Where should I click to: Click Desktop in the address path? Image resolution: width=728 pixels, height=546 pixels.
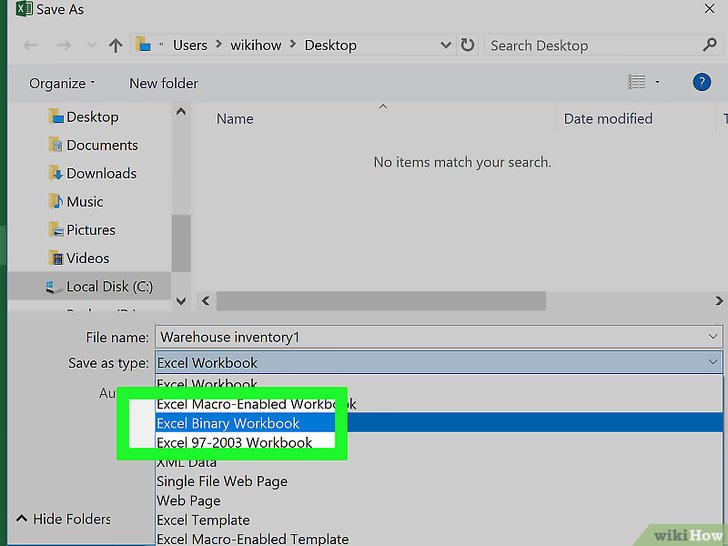pos(331,45)
